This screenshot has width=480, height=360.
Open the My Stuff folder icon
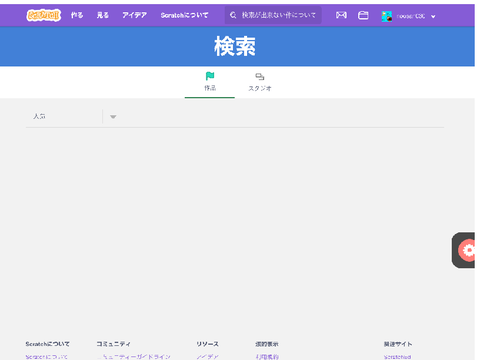[x=363, y=15]
